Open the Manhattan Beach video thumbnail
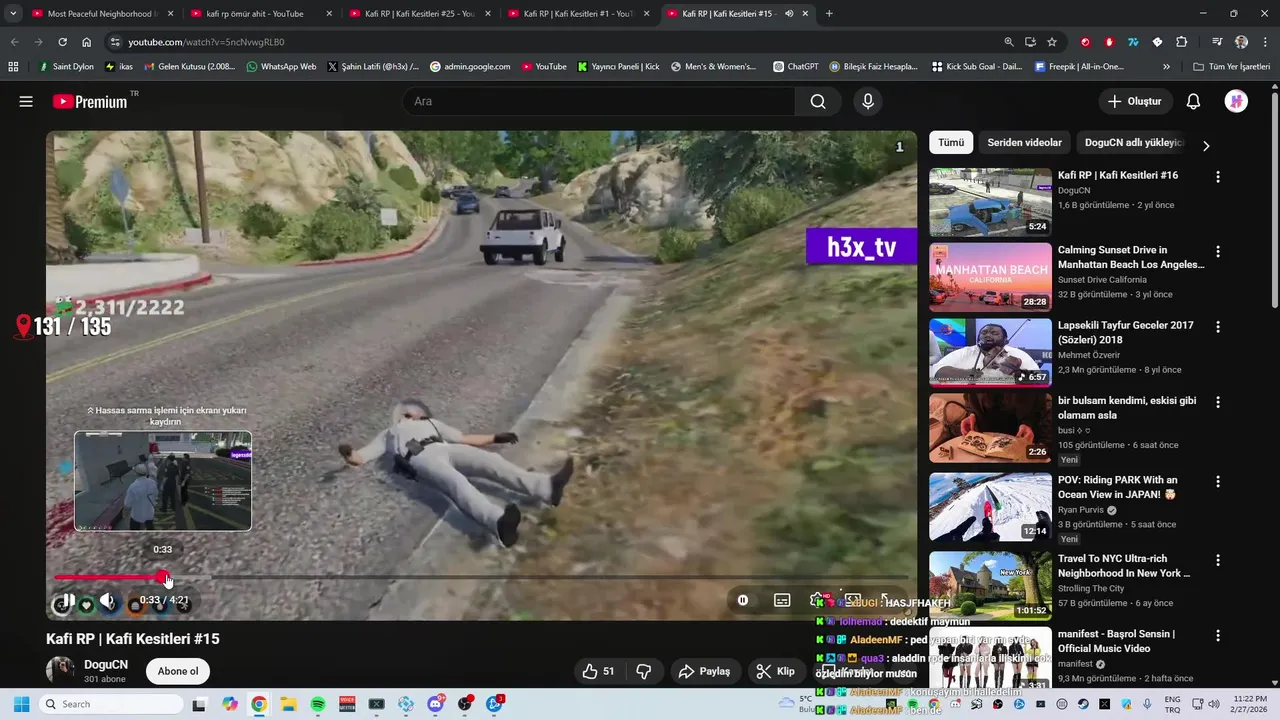Screen dimensions: 1280x720 (x=990, y=277)
